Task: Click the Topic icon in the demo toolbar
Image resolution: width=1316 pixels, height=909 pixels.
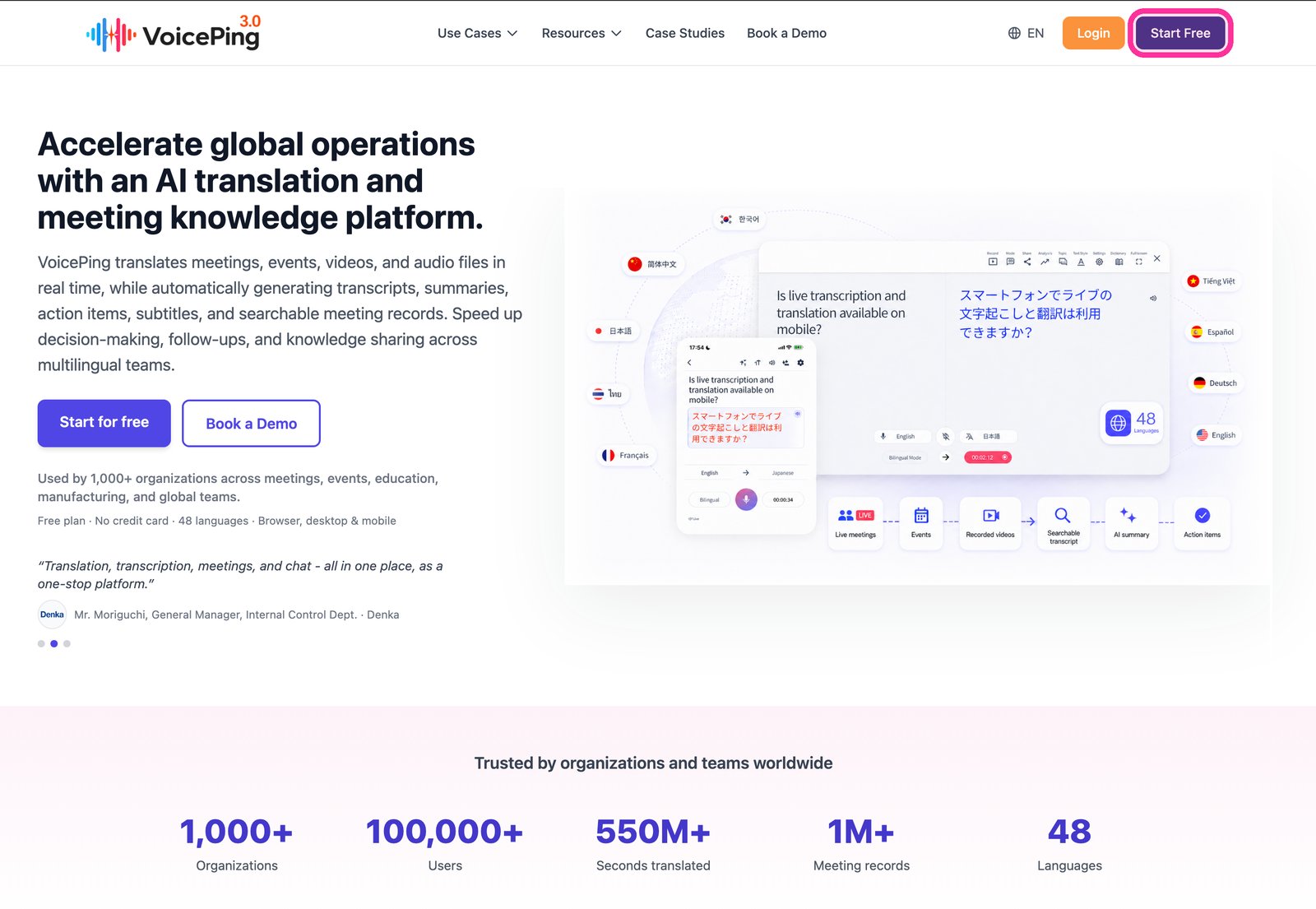Action: point(1063,262)
